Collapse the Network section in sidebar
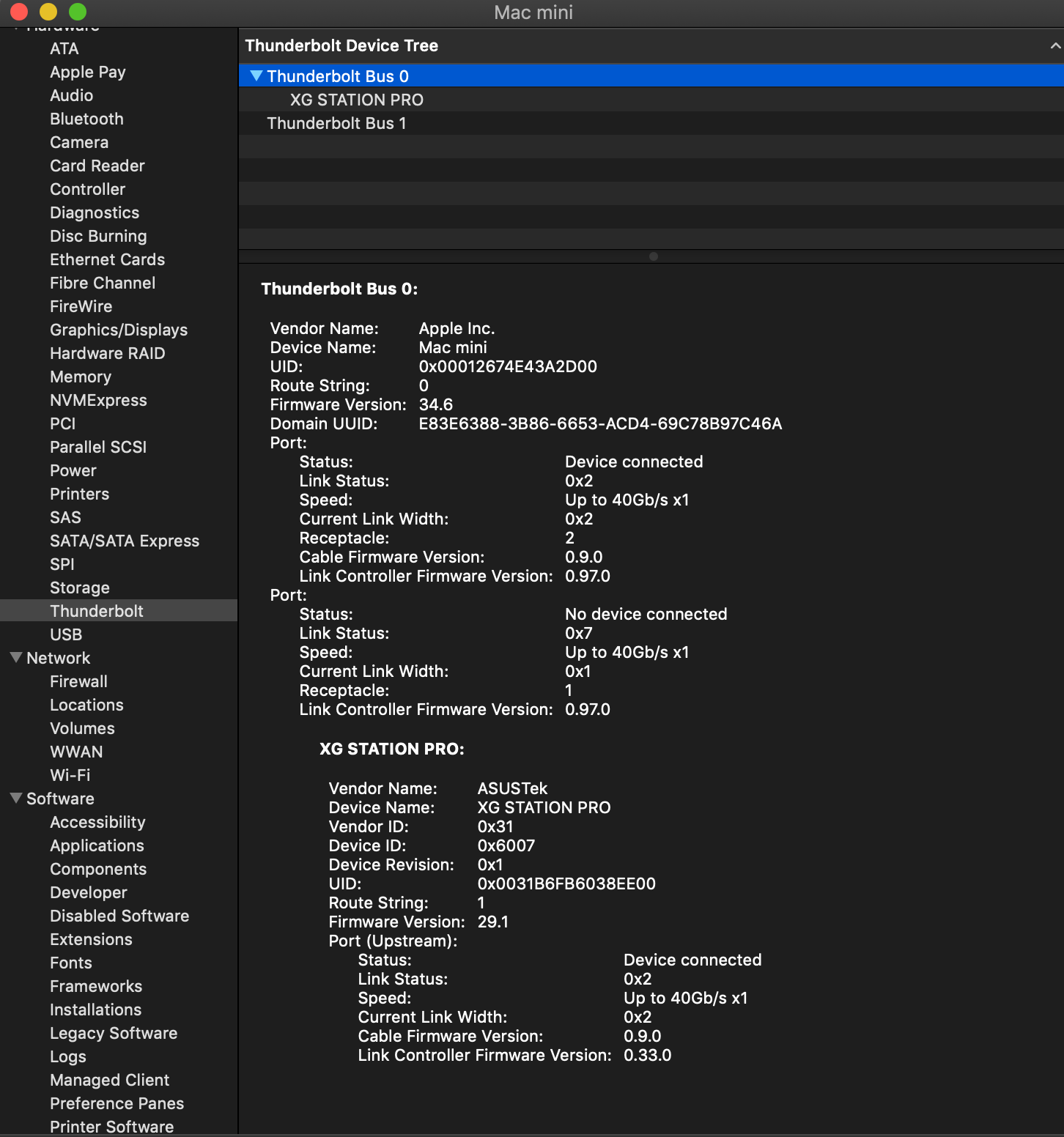Screen dimensions: 1064x1137 (x=15, y=658)
